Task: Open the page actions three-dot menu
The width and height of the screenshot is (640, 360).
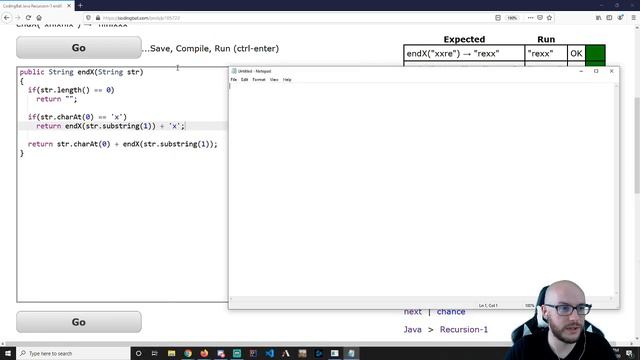Action: tap(530, 18)
